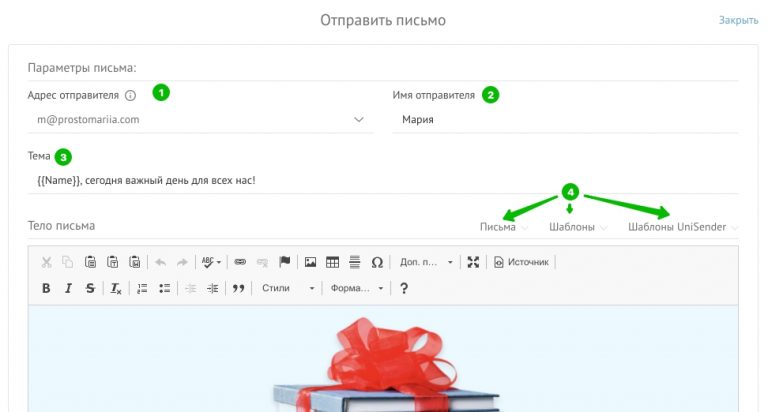The height and width of the screenshot is (412, 768).
Task: Toggle Italic formatting
Action: coord(68,288)
